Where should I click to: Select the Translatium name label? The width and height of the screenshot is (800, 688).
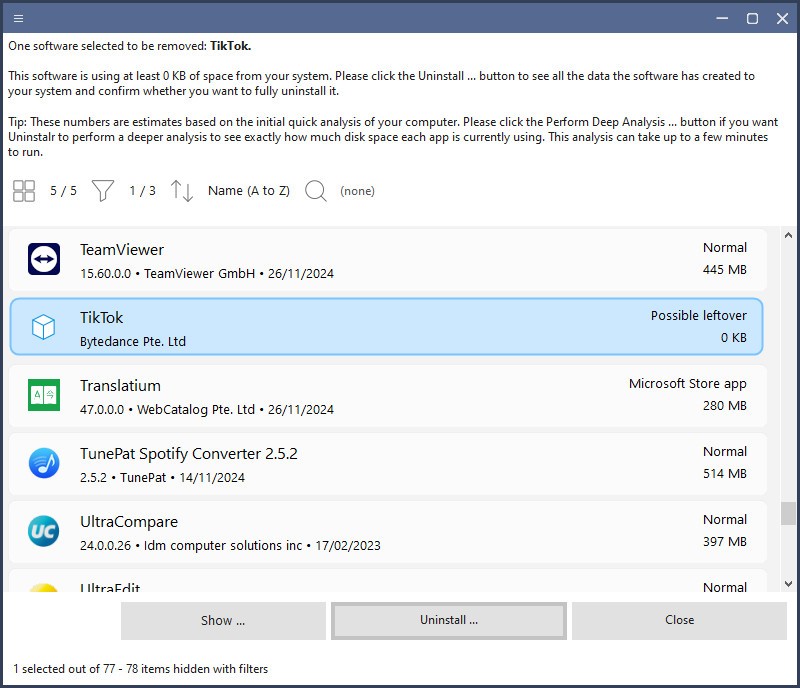coord(120,386)
